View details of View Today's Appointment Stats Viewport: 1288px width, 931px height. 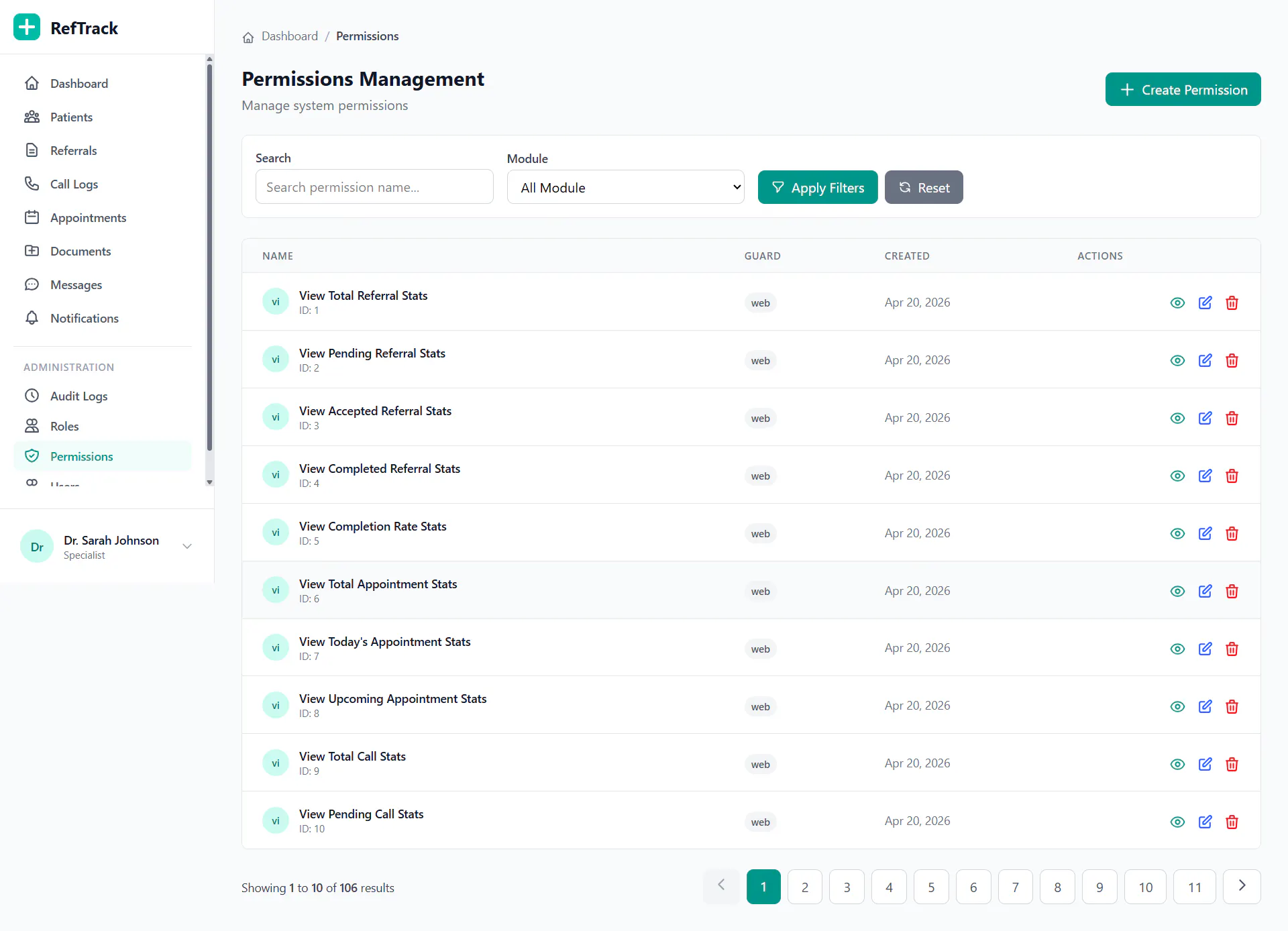click(1177, 649)
